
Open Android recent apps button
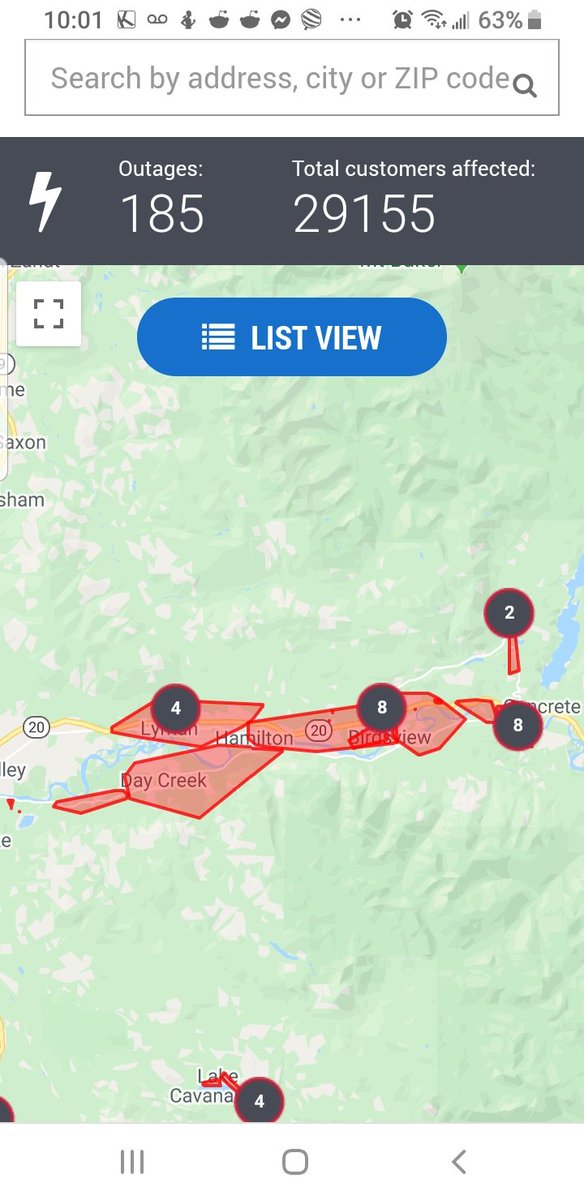132,1161
